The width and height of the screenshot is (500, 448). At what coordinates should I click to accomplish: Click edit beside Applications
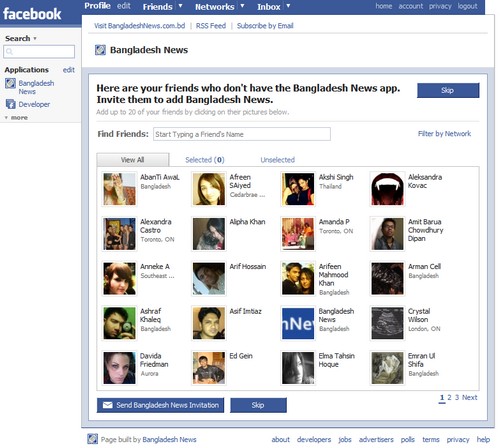69,70
